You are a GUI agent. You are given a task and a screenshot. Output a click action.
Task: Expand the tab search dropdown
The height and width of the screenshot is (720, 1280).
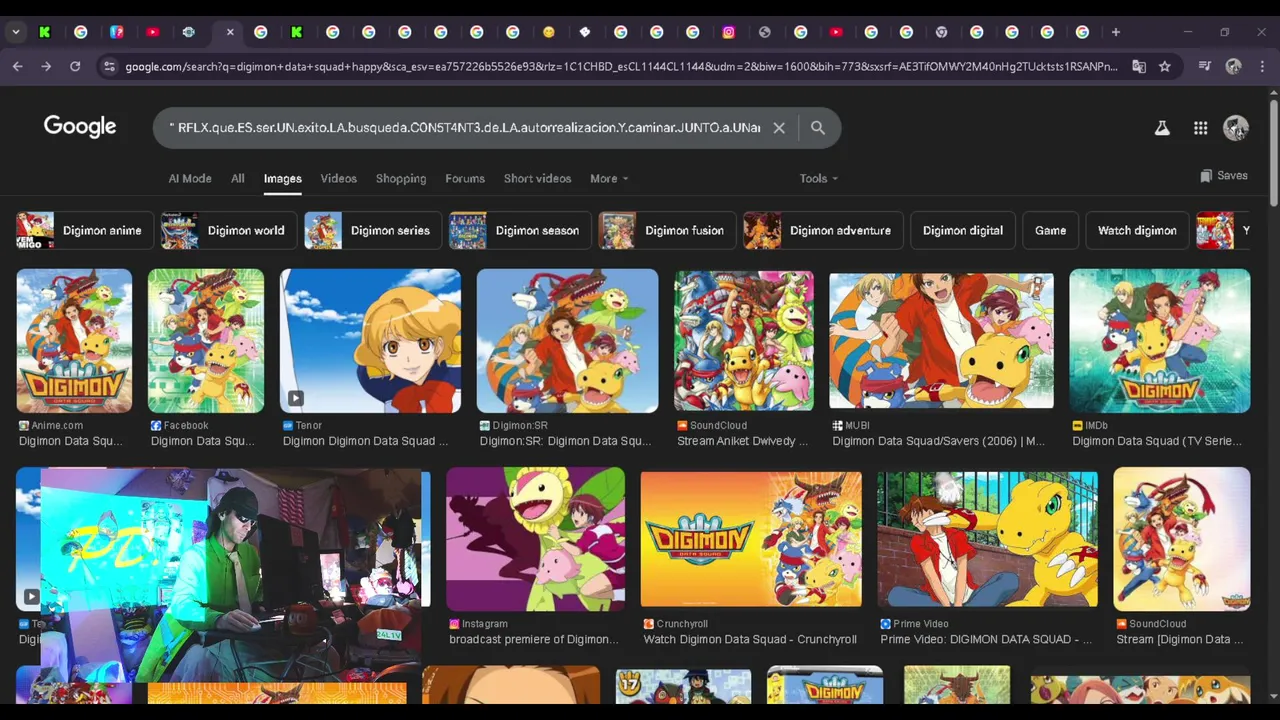click(x=16, y=32)
